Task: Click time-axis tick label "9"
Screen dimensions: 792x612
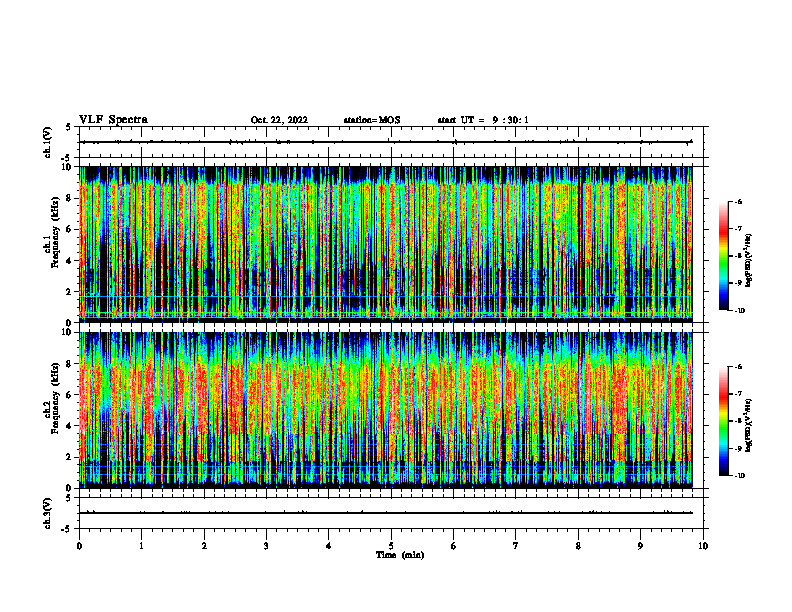Action: [640, 546]
